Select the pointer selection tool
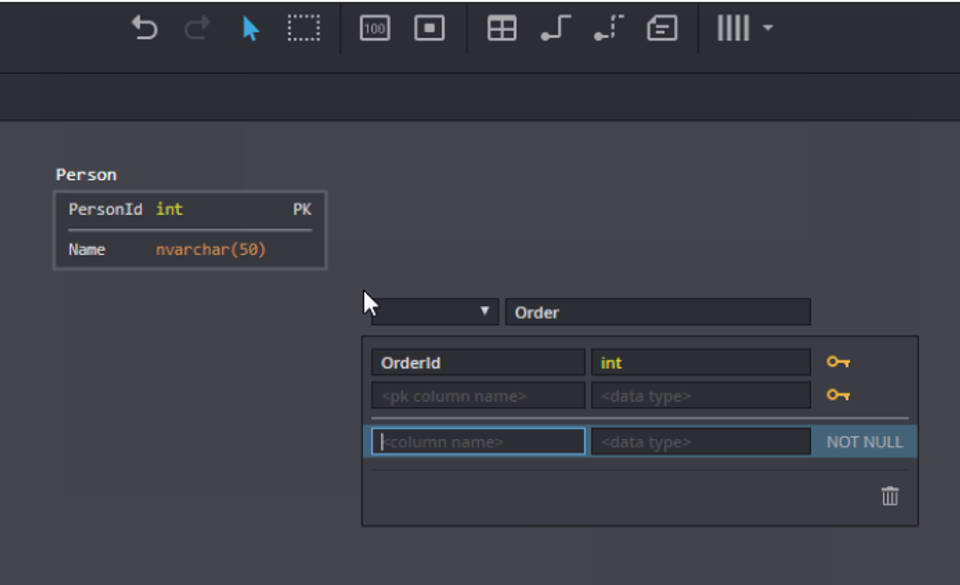The height and width of the screenshot is (585, 960). click(x=250, y=29)
